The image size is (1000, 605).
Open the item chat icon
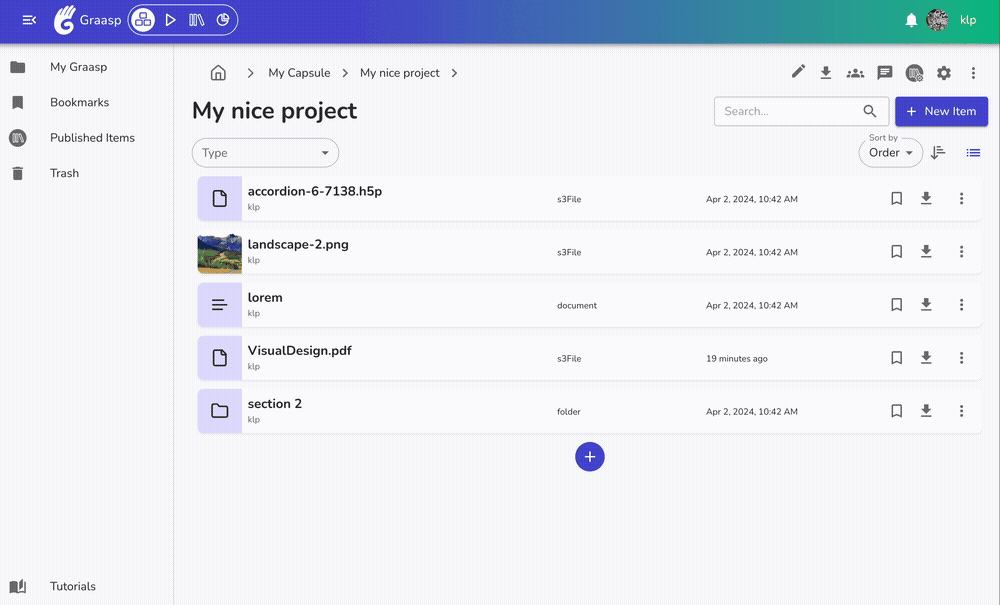coord(884,72)
